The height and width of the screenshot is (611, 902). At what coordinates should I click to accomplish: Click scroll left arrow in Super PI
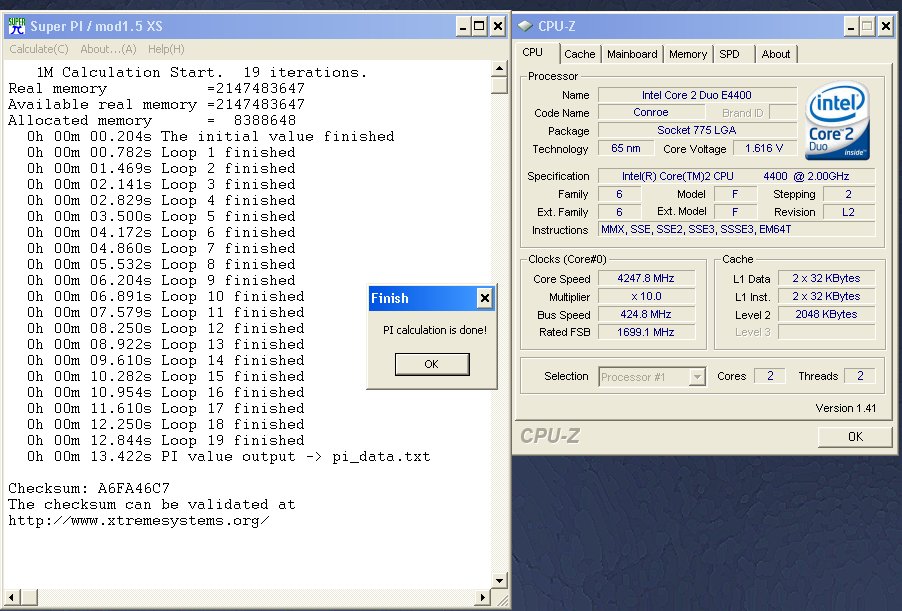(12, 597)
